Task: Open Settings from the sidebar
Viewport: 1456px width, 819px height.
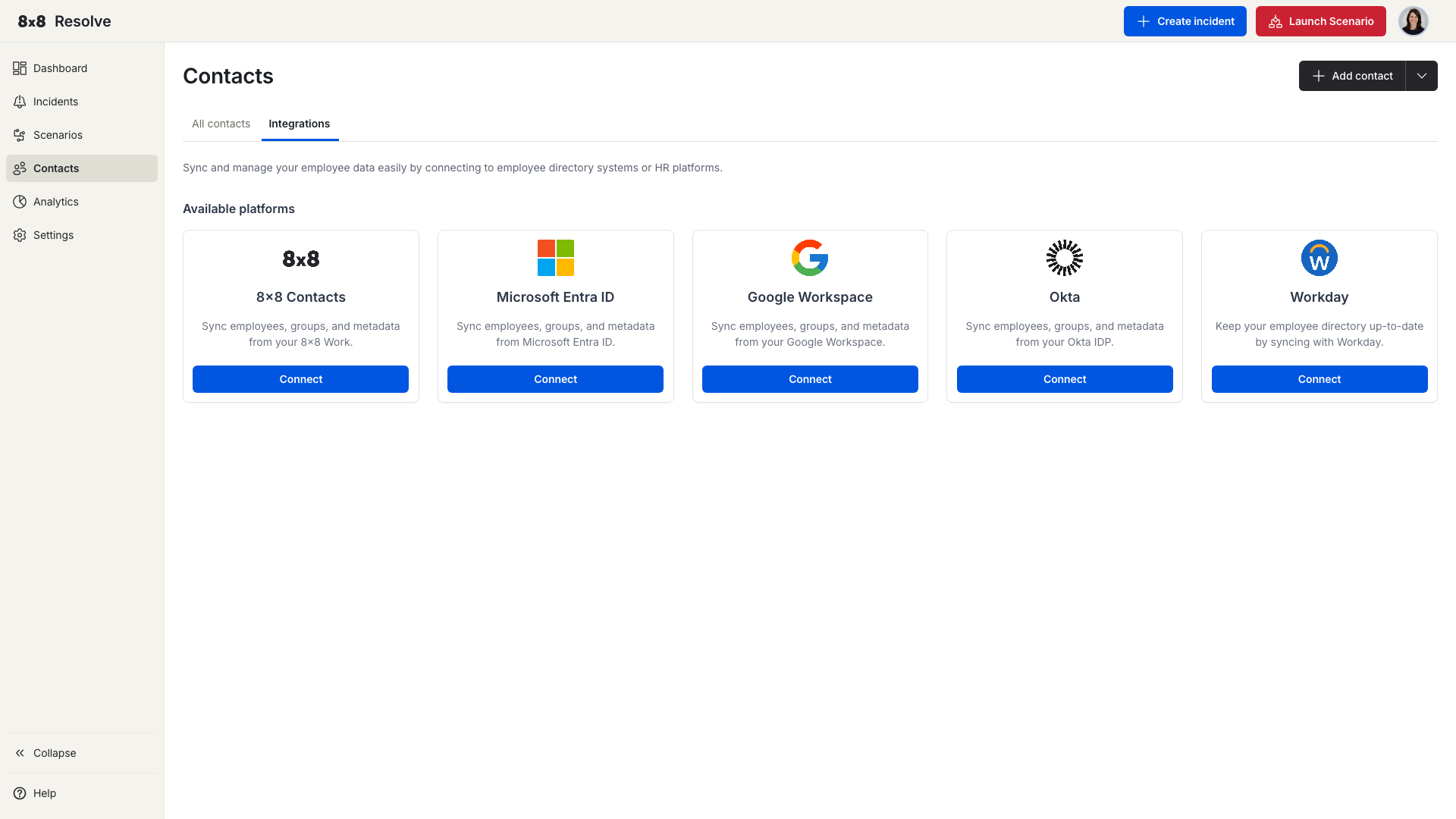Action: tap(82, 235)
